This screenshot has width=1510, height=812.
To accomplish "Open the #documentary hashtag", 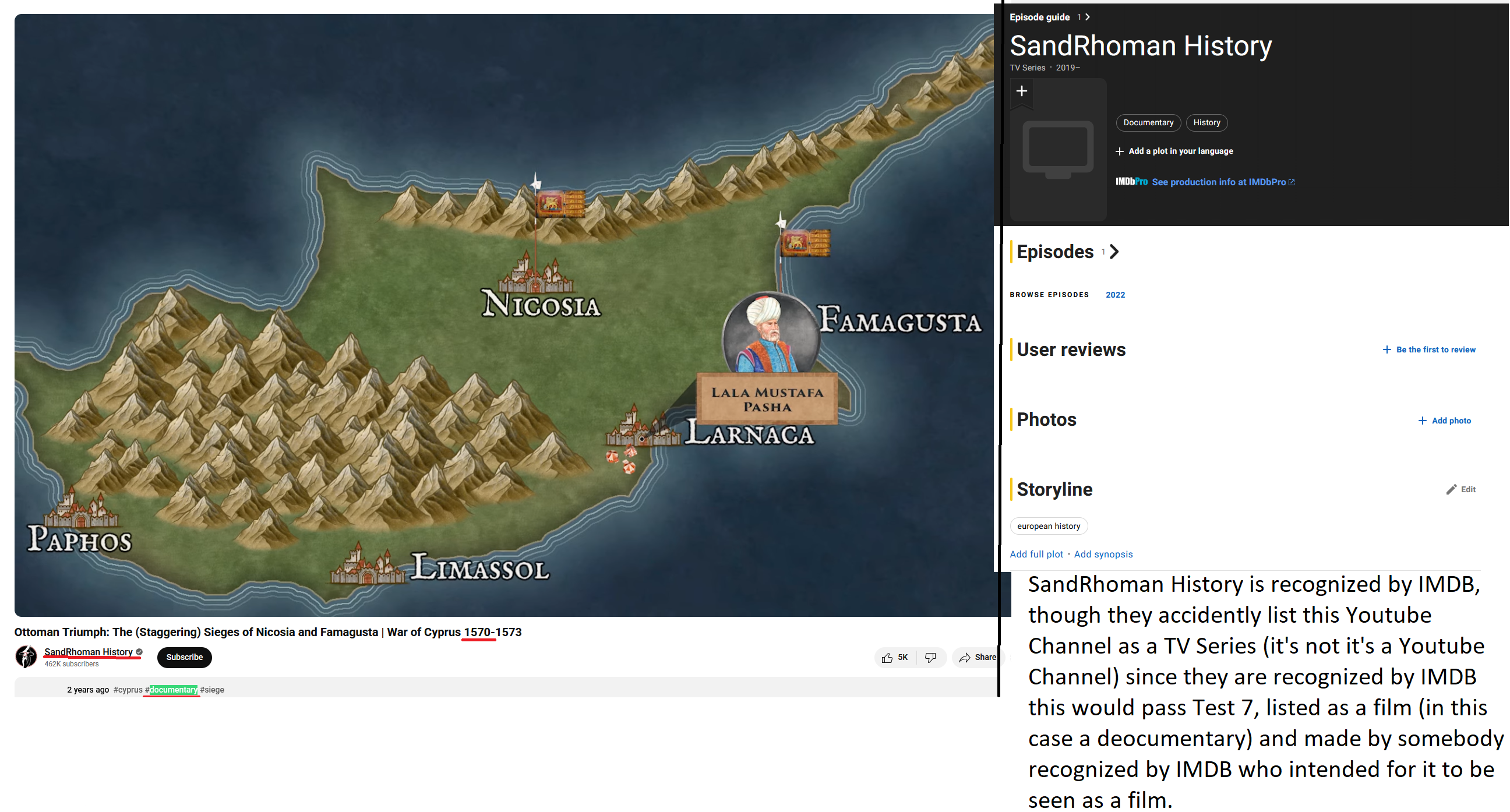I will click(171, 690).
